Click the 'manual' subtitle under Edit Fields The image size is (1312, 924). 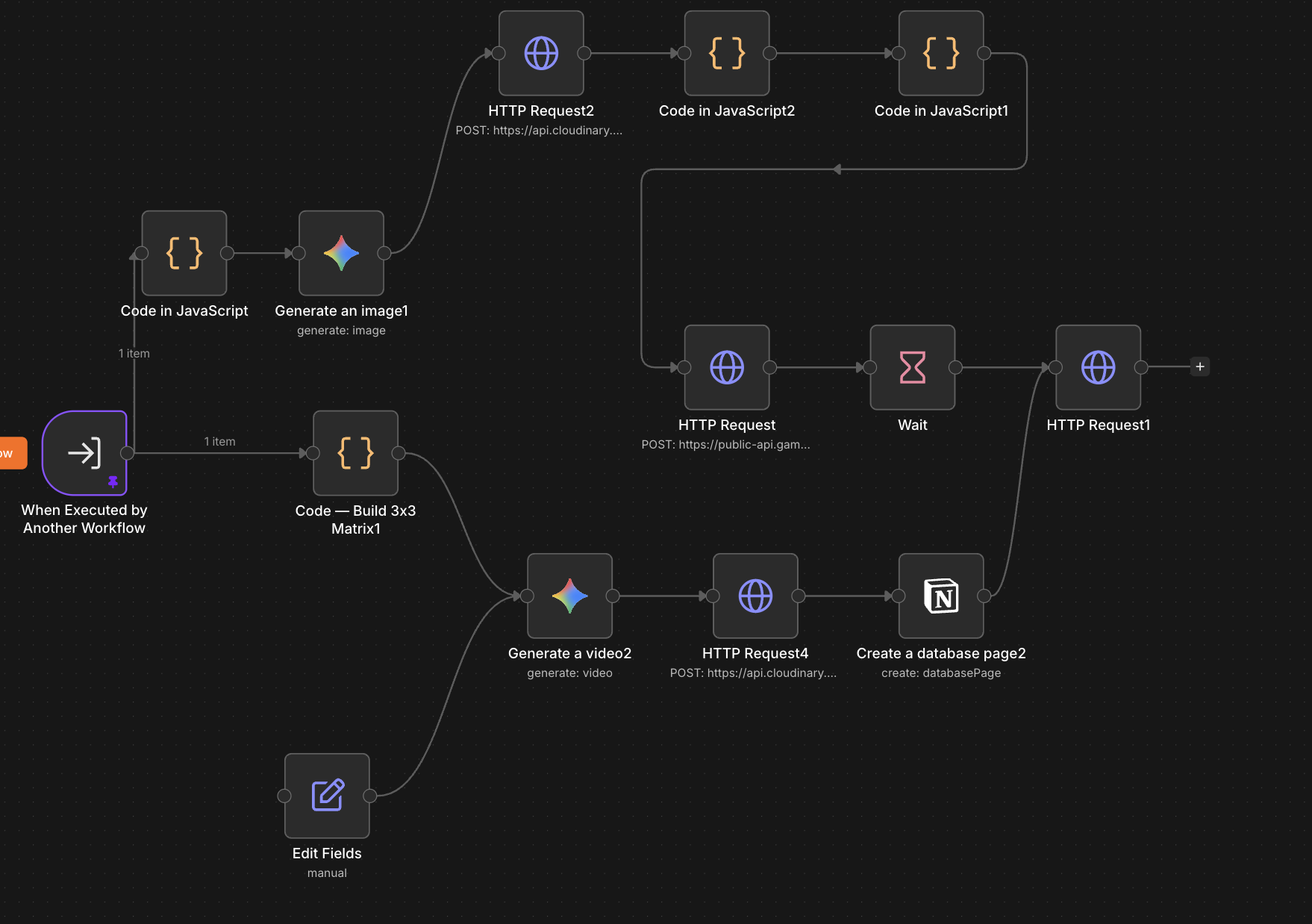(x=327, y=873)
